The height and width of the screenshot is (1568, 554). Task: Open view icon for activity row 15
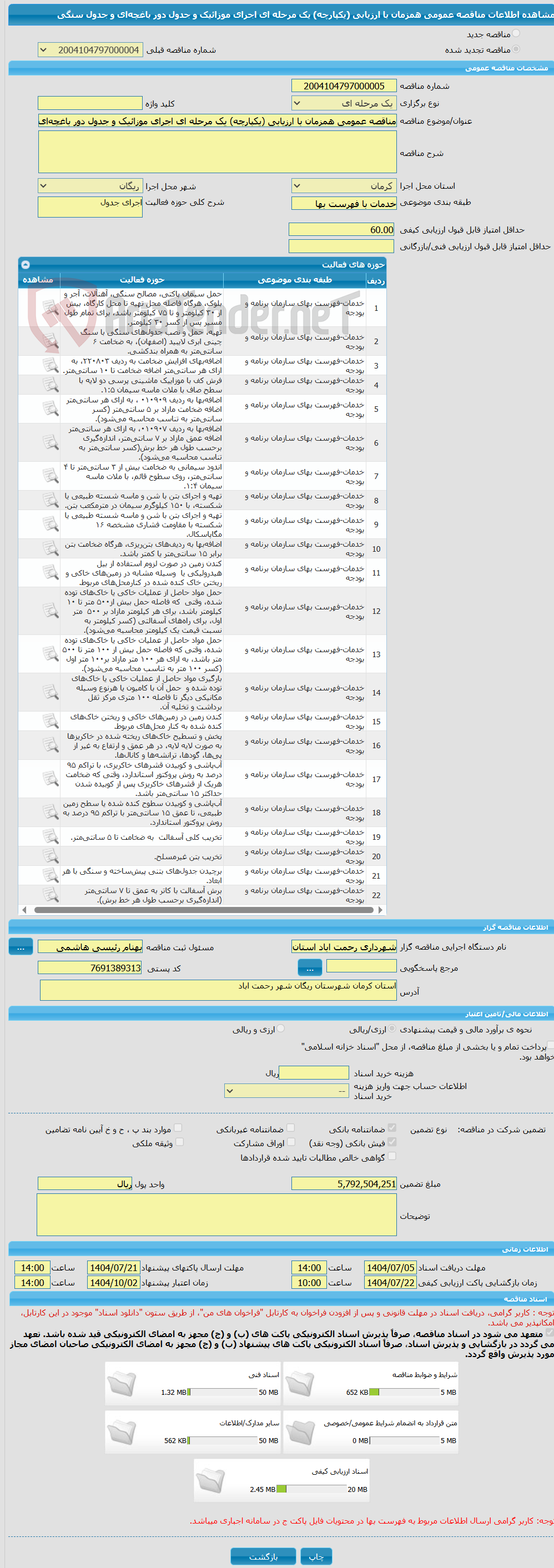click(51, 722)
